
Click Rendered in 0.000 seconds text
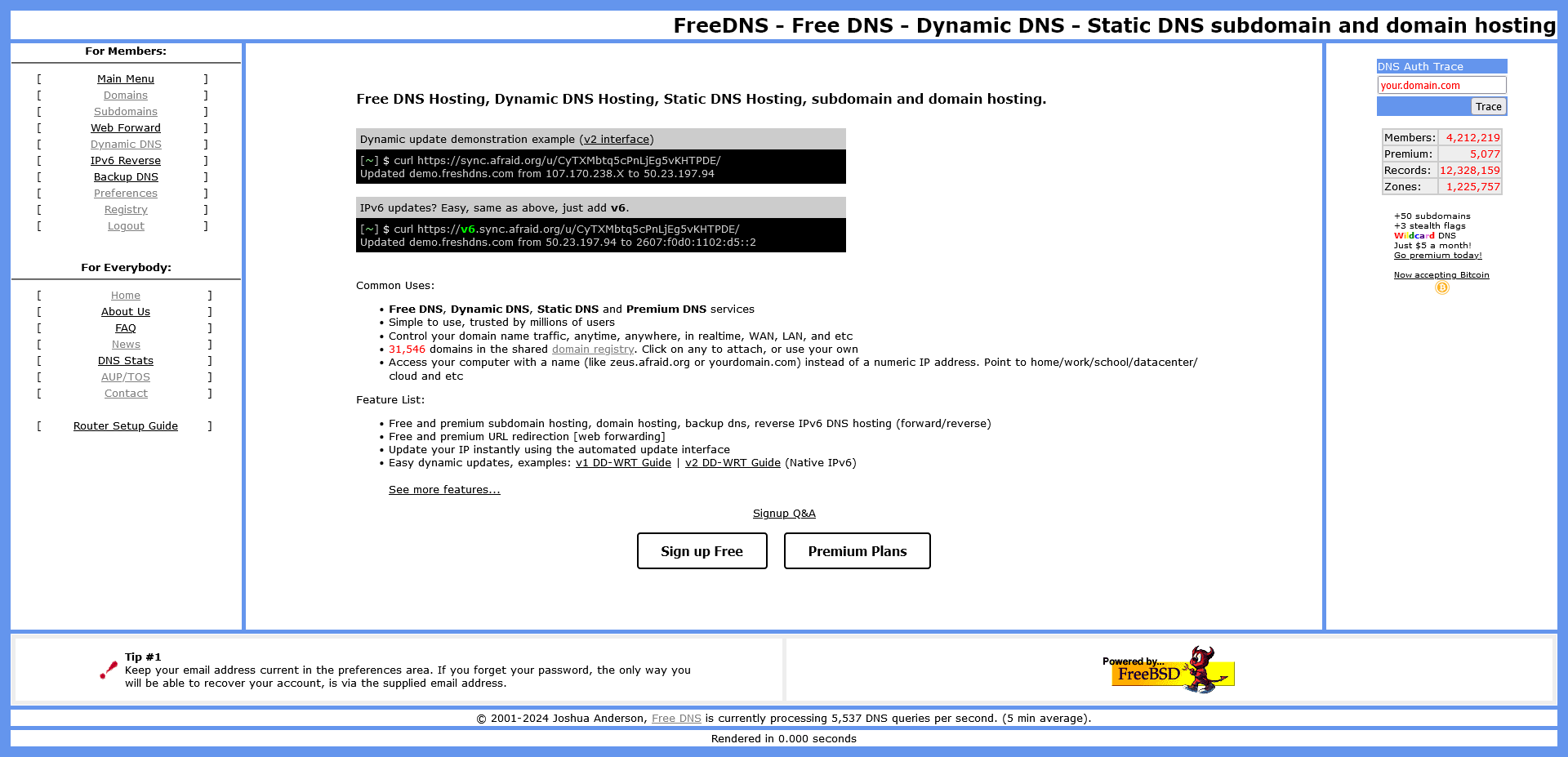784,739
